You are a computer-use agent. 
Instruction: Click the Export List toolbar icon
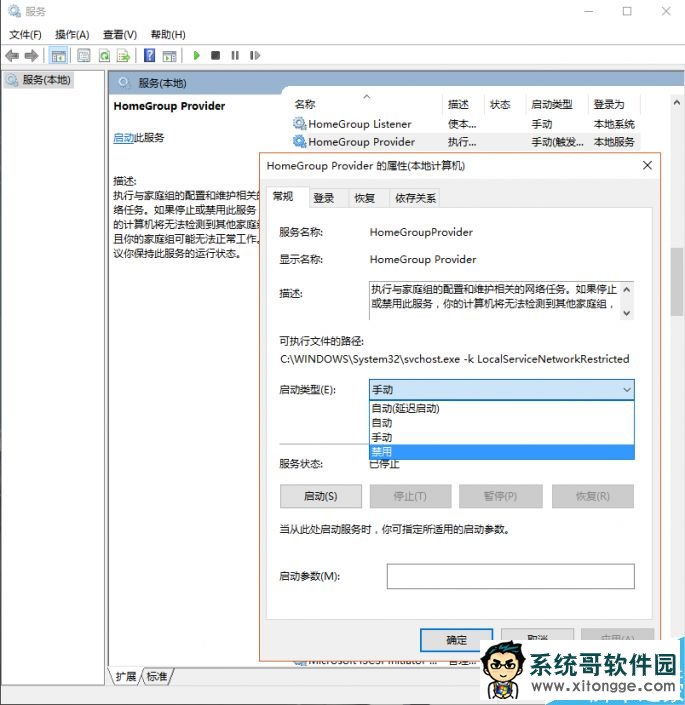pyautogui.click(x=123, y=56)
